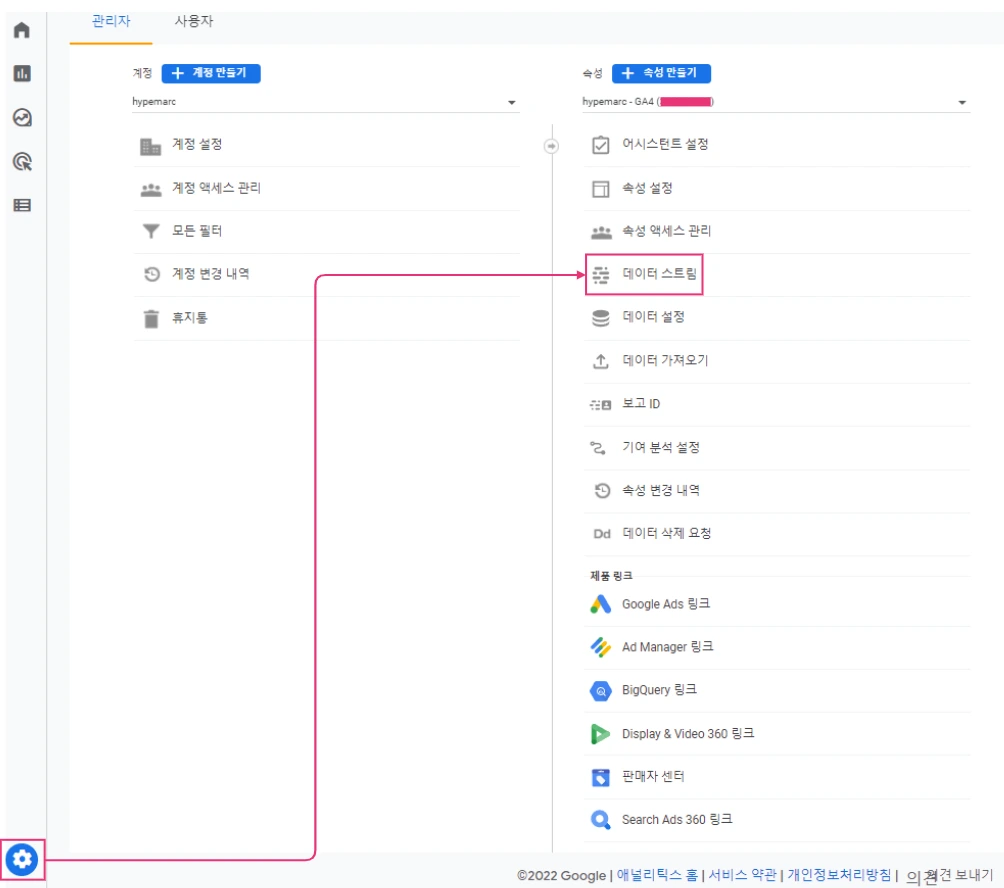Screen dimensions: 1004x888
Task: Expand the hypemarc - GA4 property dropdown
Action: click(x=776, y=102)
